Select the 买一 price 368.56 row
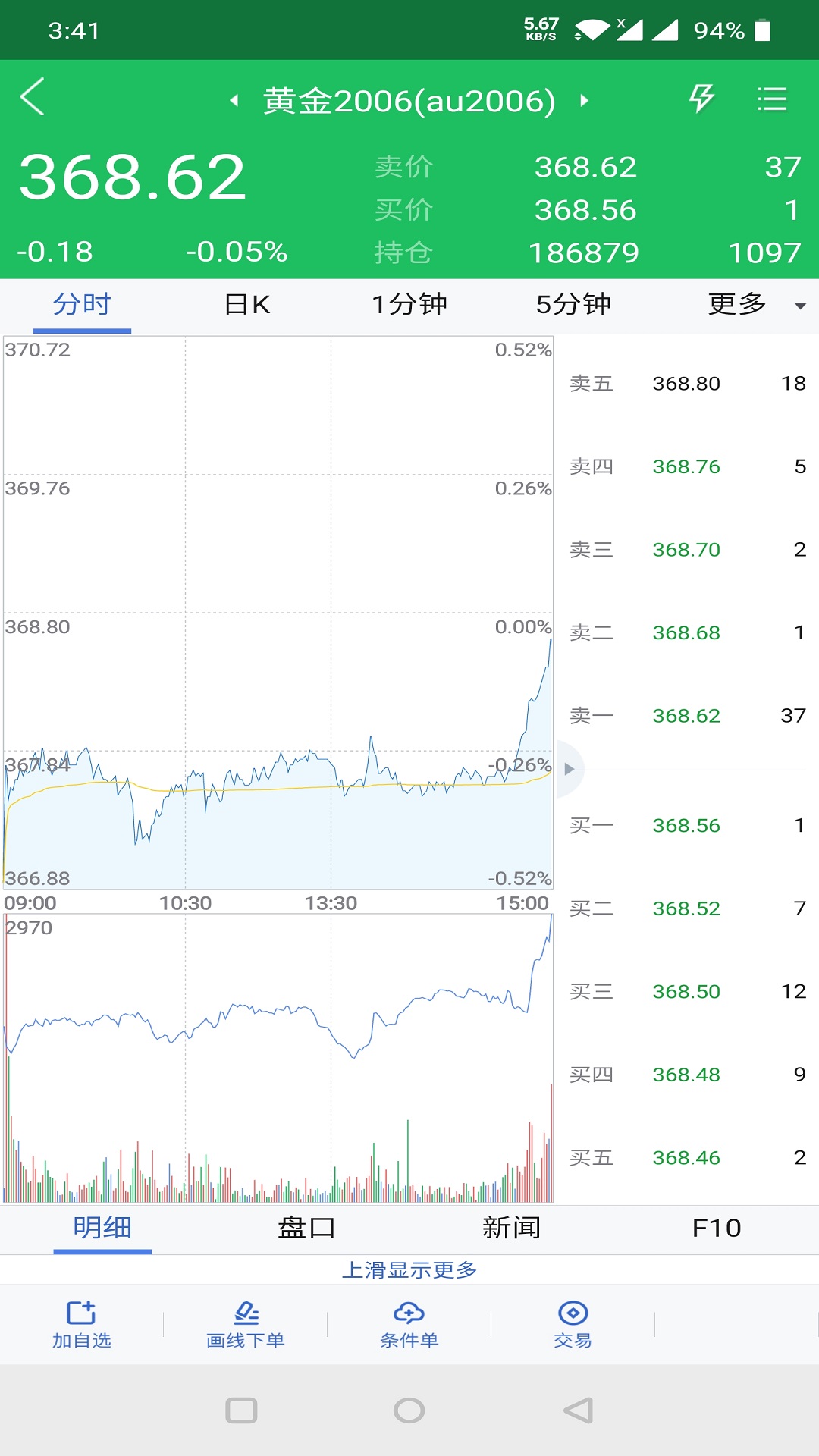The height and width of the screenshot is (1456, 819). tap(686, 826)
